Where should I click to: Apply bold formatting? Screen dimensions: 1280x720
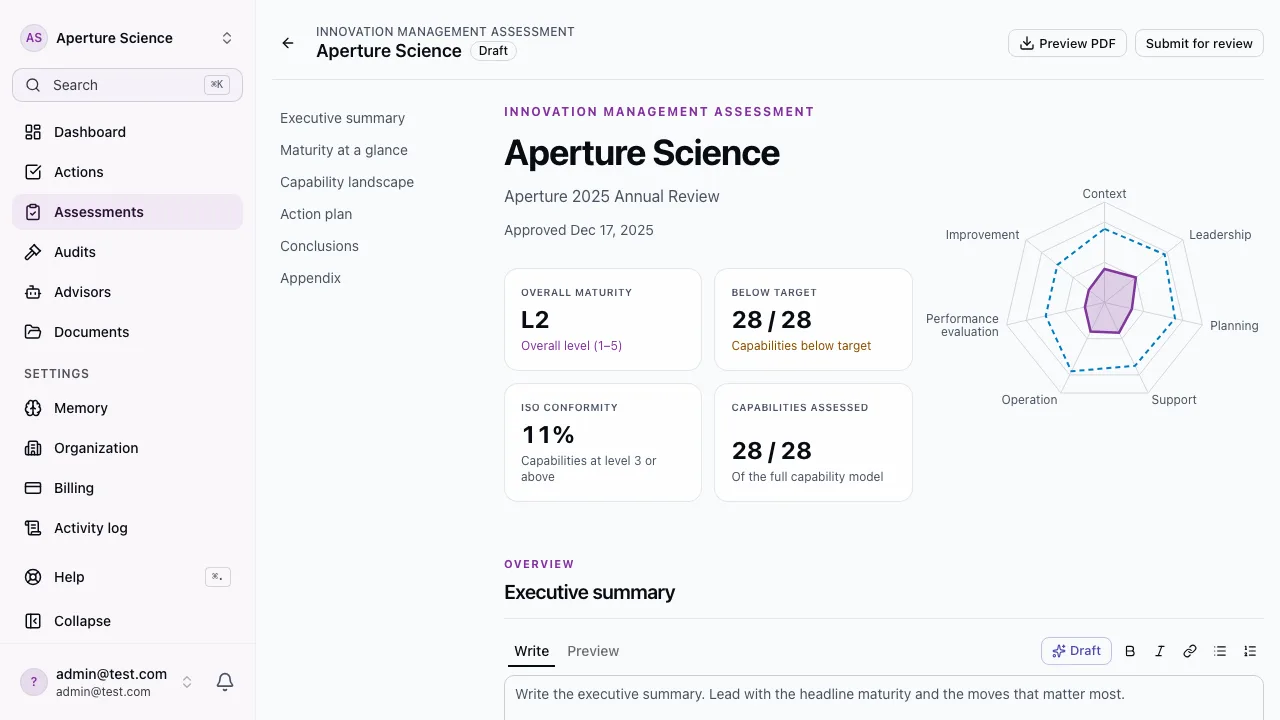pyautogui.click(x=1130, y=651)
